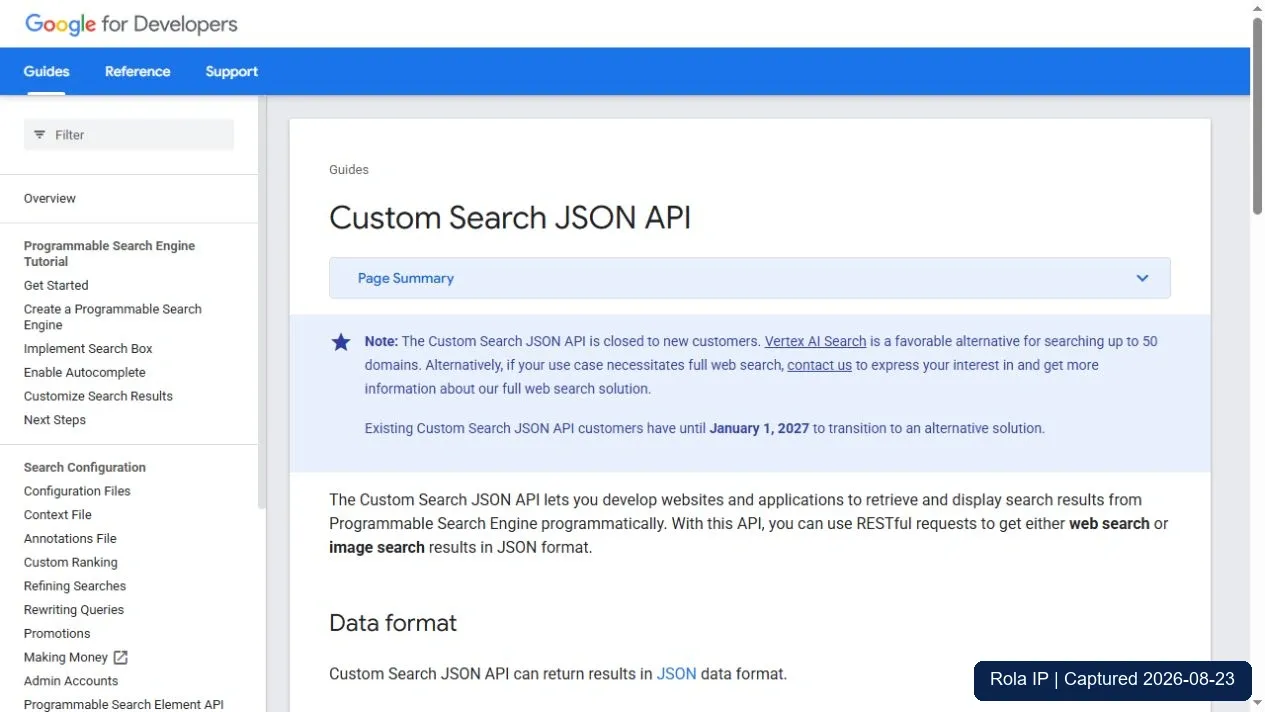The height and width of the screenshot is (712, 1265).
Task: Open Implement Search Box page
Action: coord(88,348)
